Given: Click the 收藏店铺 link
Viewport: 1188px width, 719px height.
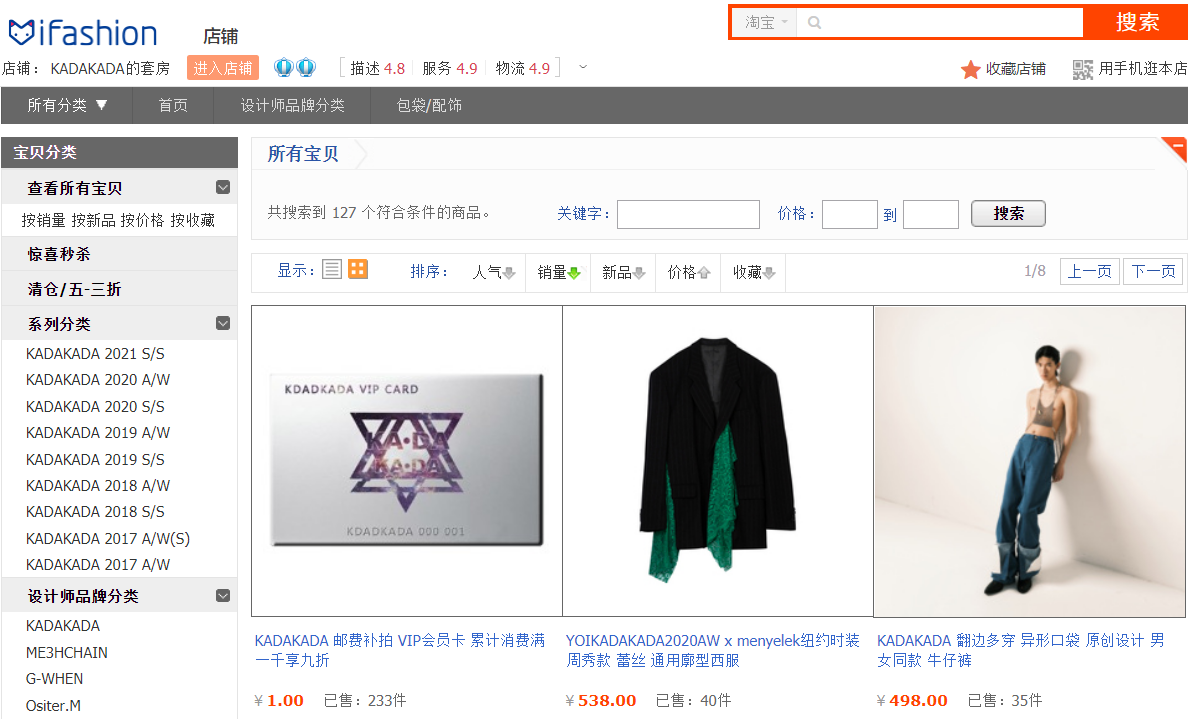Looking at the screenshot, I should [x=1015, y=69].
